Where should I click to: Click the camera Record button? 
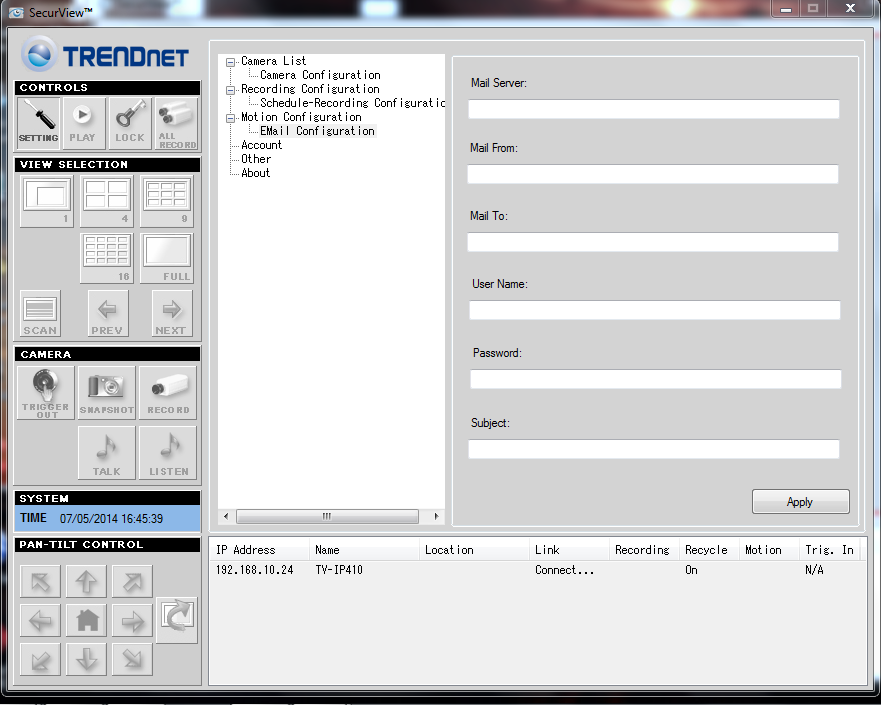coord(168,393)
